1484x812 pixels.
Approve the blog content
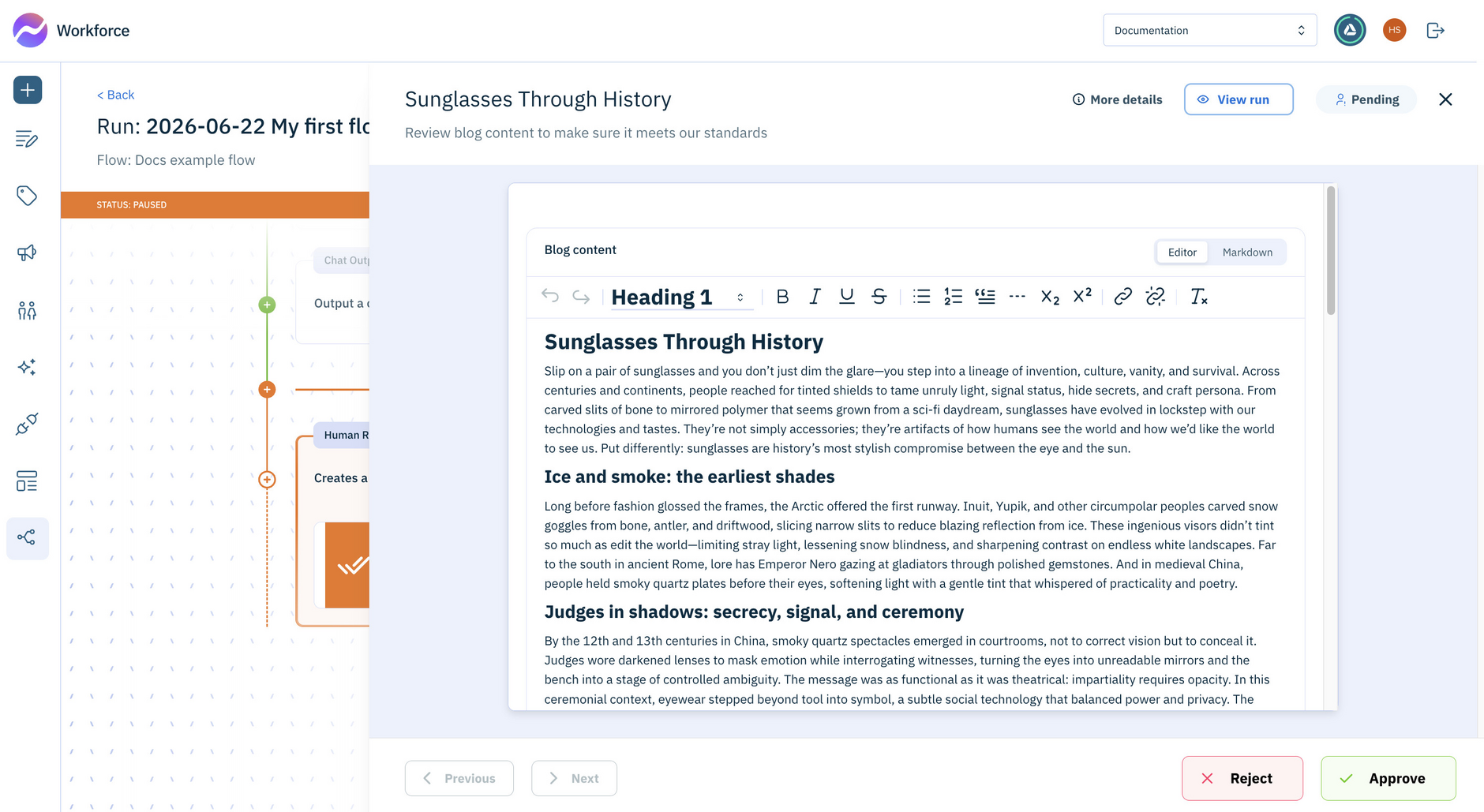click(1388, 778)
